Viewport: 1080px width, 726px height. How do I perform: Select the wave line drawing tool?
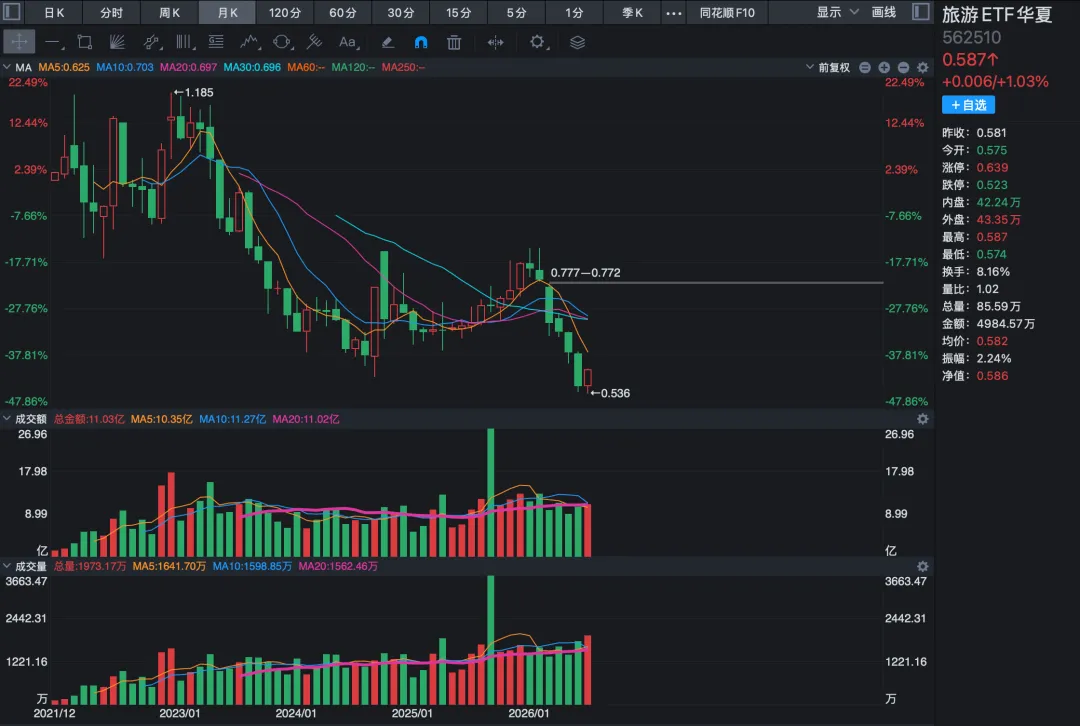point(249,42)
